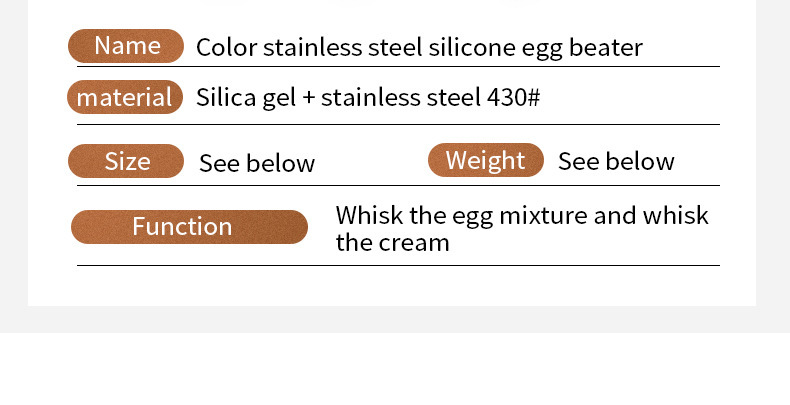
Task: Click '430#' in the material description
Action: [514, 98]
